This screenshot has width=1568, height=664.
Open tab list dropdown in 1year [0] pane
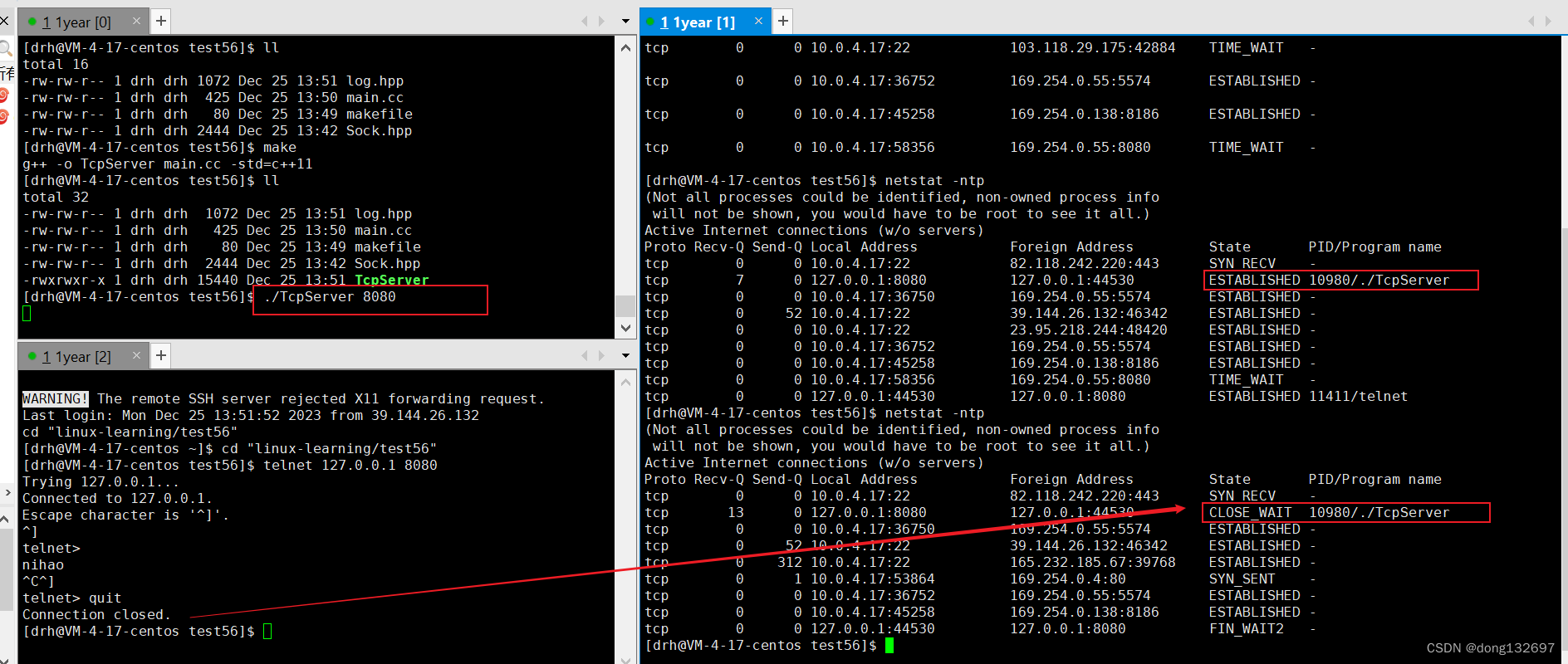pyautogui.click(x=625, y=21)
